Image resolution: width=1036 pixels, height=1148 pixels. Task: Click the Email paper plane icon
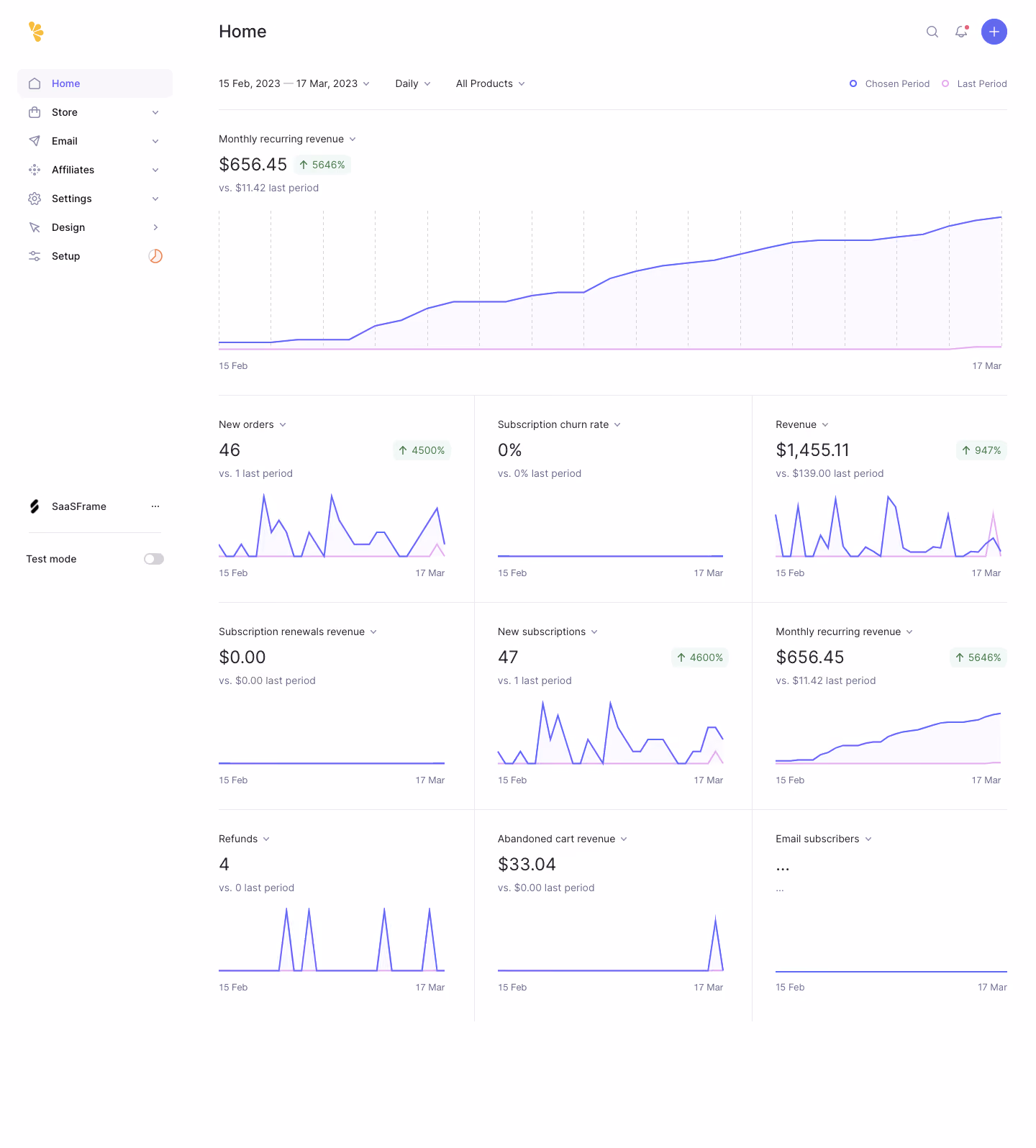(x=35, y=141)
